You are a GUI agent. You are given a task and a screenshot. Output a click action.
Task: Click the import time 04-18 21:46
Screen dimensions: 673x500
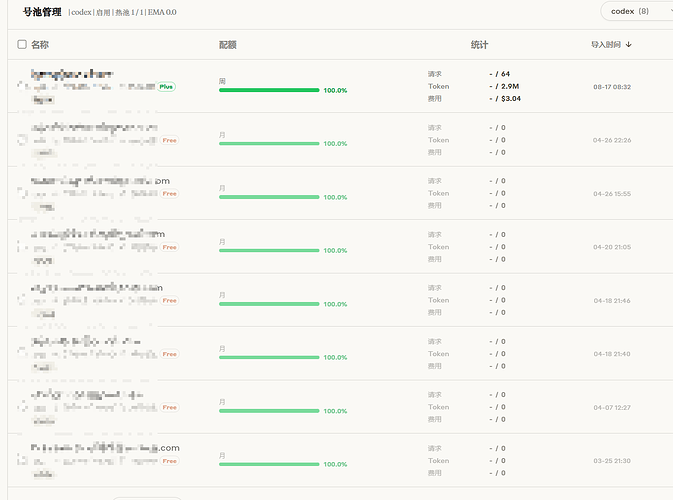[x=612, y=300]
